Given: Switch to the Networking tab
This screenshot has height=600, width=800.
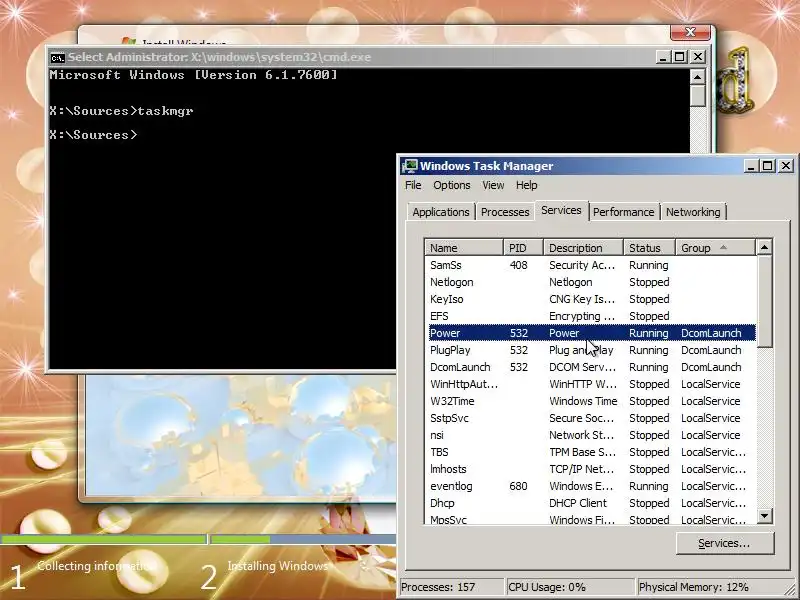Looking at the screenshot, I should point(693,212).
